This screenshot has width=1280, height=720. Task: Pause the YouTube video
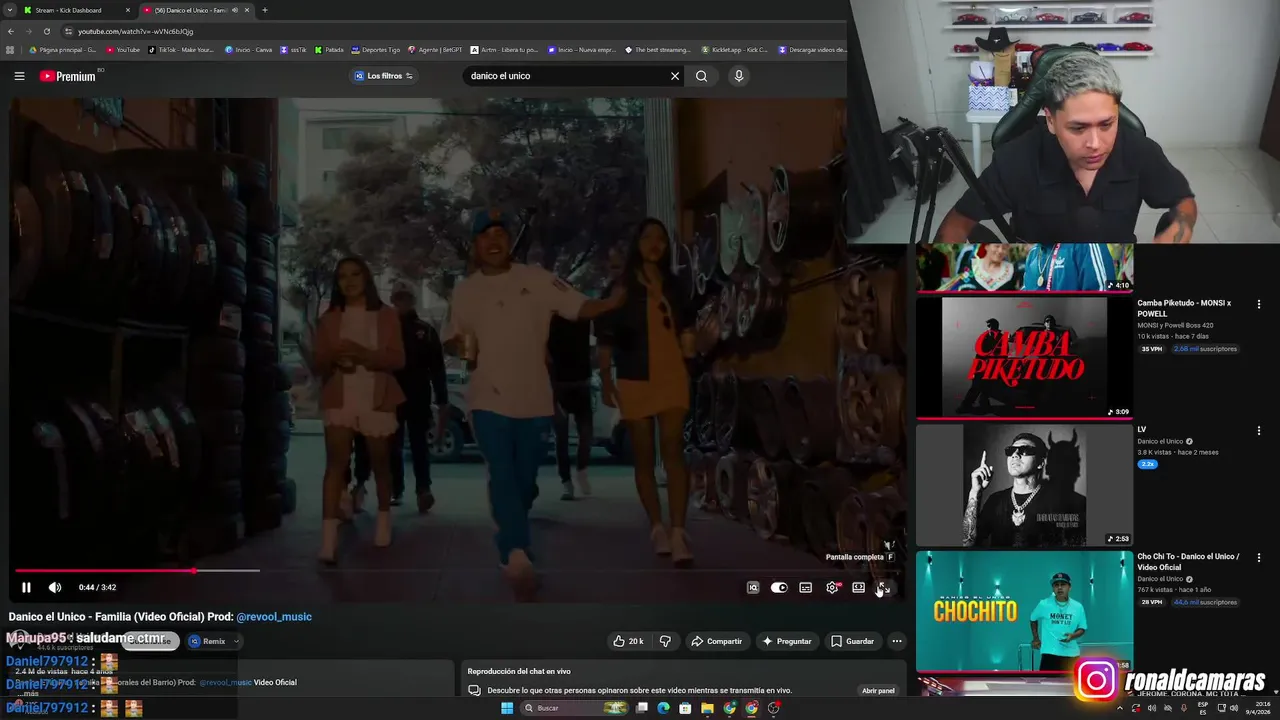coord(26,587)
